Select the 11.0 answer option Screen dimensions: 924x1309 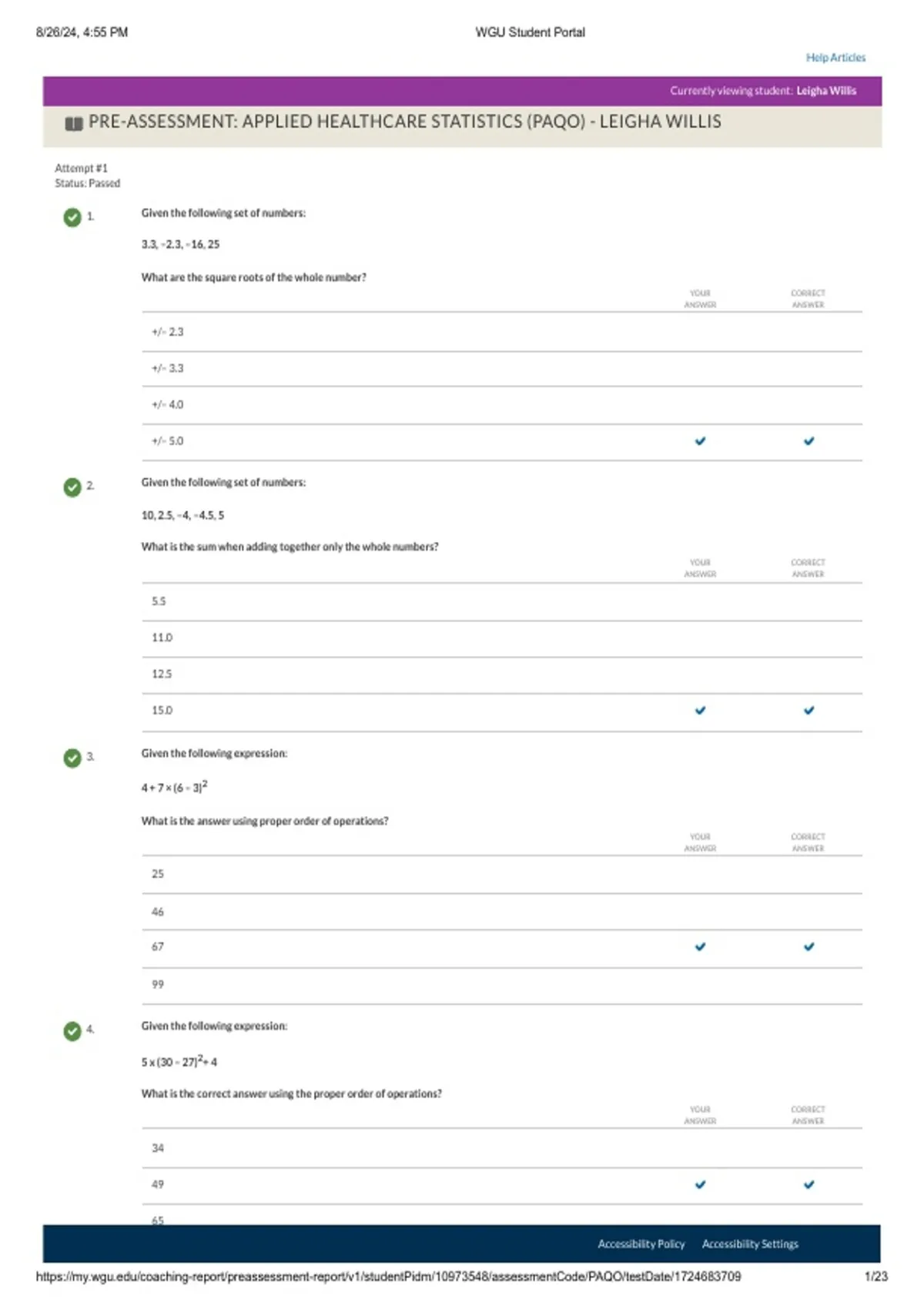(x=502, y=638)
